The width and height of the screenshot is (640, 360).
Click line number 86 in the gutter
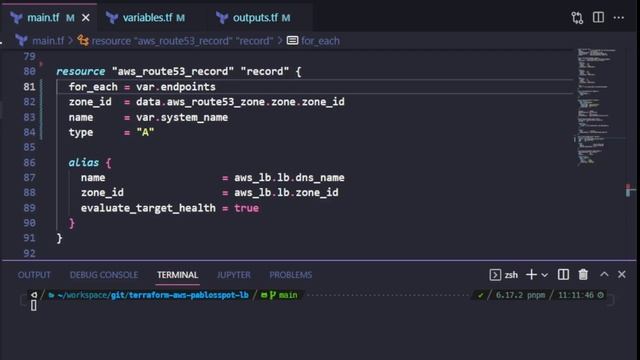coord(29,162)
